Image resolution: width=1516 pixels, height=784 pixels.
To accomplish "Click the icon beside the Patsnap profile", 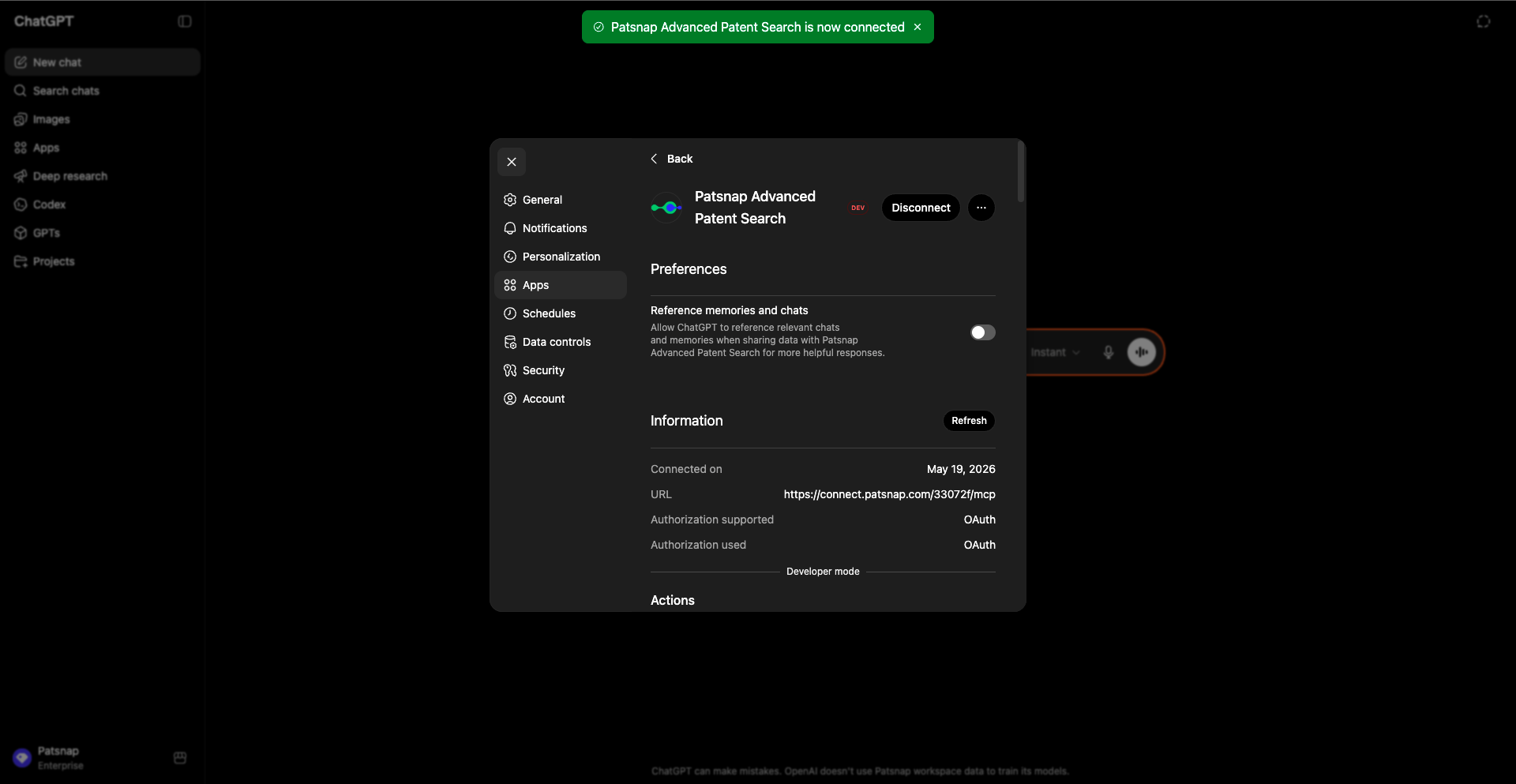I will click(x=180, y=758).
